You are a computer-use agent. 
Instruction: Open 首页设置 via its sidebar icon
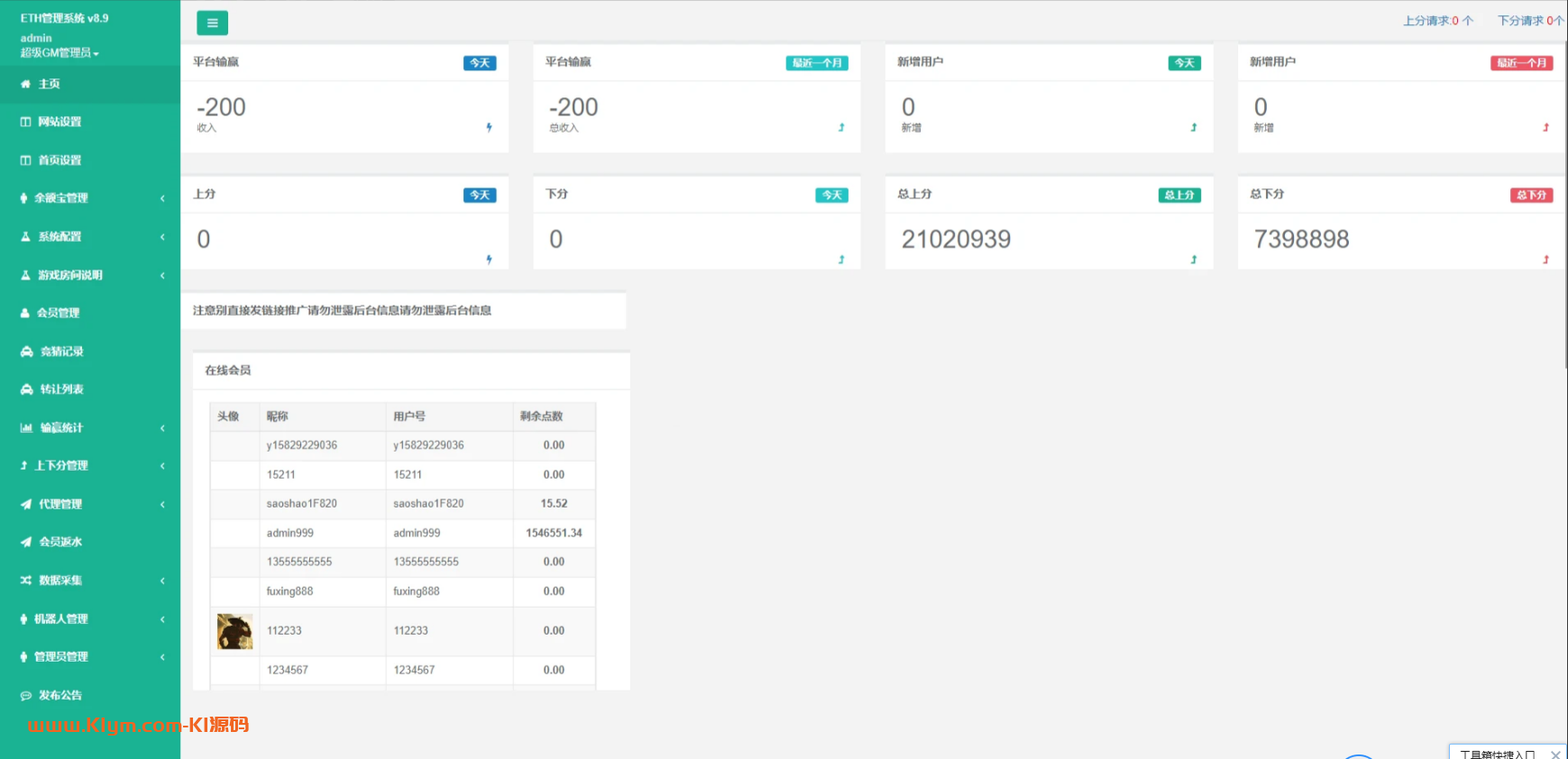(x=25, y=160)
